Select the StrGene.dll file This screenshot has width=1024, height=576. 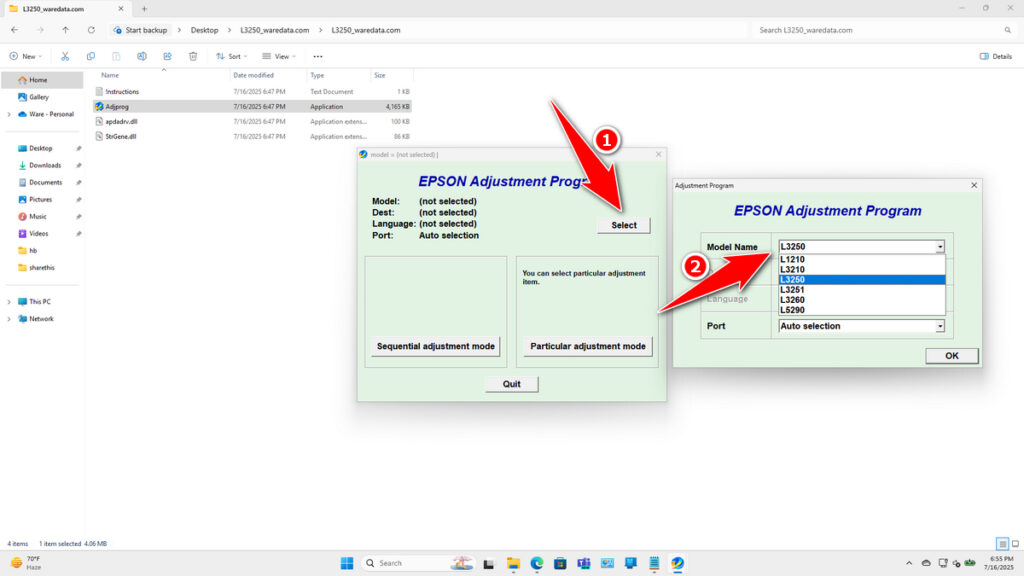coord(252,136)
